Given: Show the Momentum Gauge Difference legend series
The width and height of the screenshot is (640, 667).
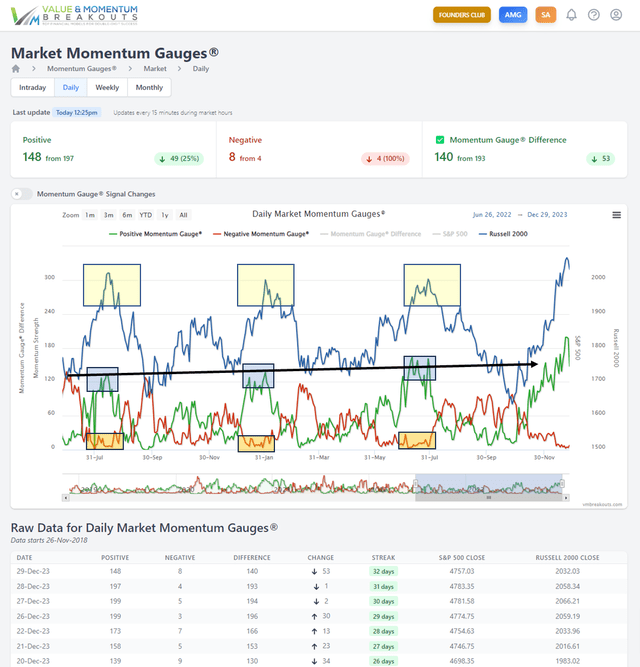Looking at the screenshot, I should 370,234.
